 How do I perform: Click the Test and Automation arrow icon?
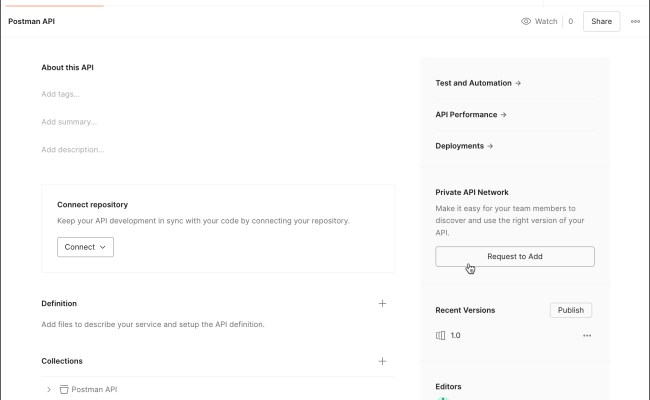pos(518,83)
